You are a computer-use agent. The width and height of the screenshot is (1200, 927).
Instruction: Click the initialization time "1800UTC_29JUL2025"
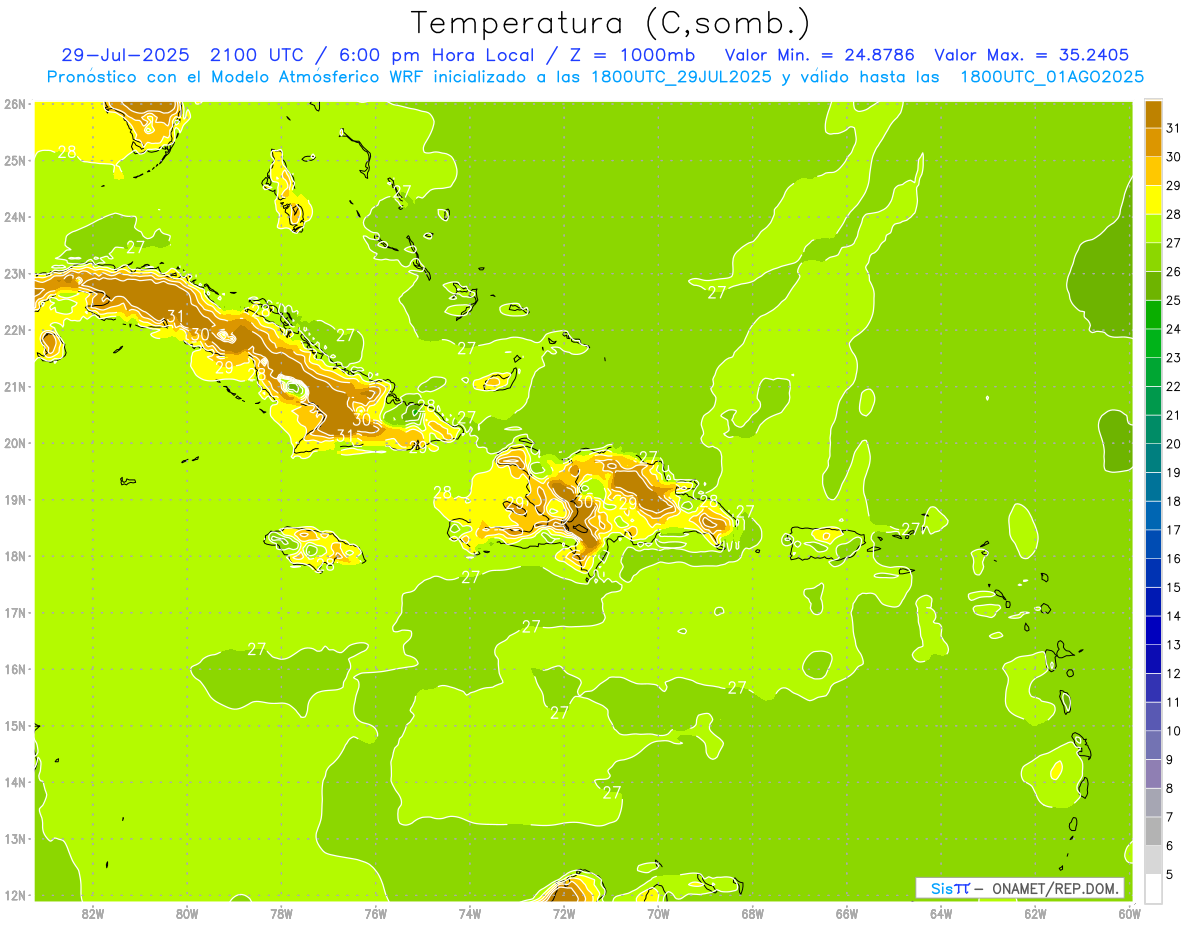click(681, 77)
